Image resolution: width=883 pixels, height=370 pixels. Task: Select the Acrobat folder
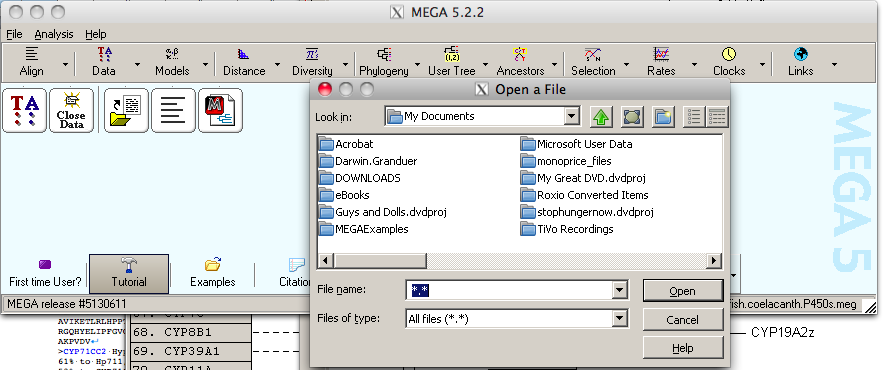tap(346, 144)
